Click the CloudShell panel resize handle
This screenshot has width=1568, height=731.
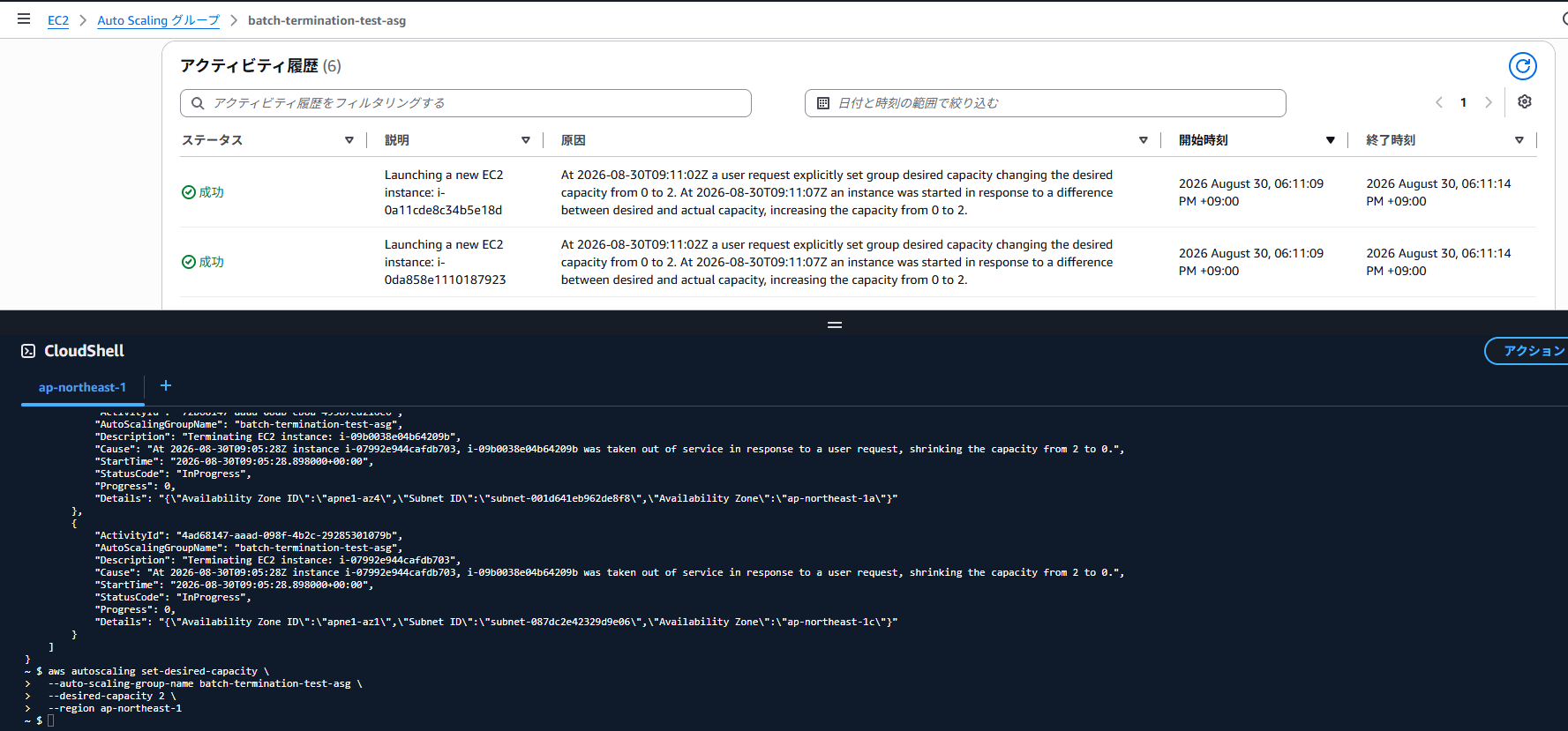[x=835, y=324]
